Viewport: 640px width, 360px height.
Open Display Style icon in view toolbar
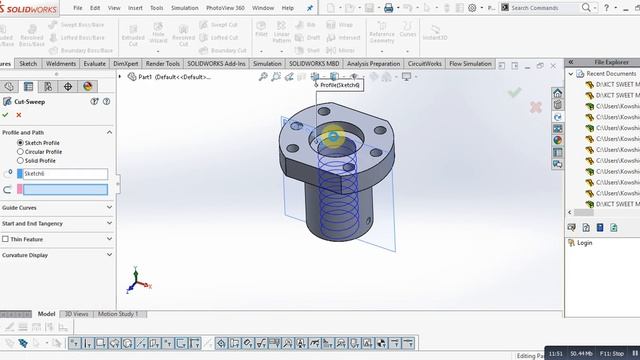(x=334, y=76)
